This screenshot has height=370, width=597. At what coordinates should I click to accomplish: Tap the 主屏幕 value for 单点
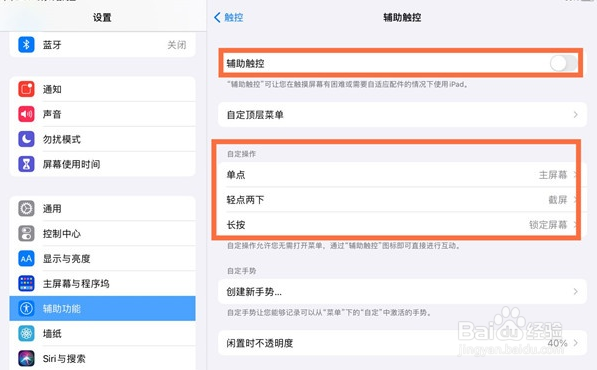(553, 175)
